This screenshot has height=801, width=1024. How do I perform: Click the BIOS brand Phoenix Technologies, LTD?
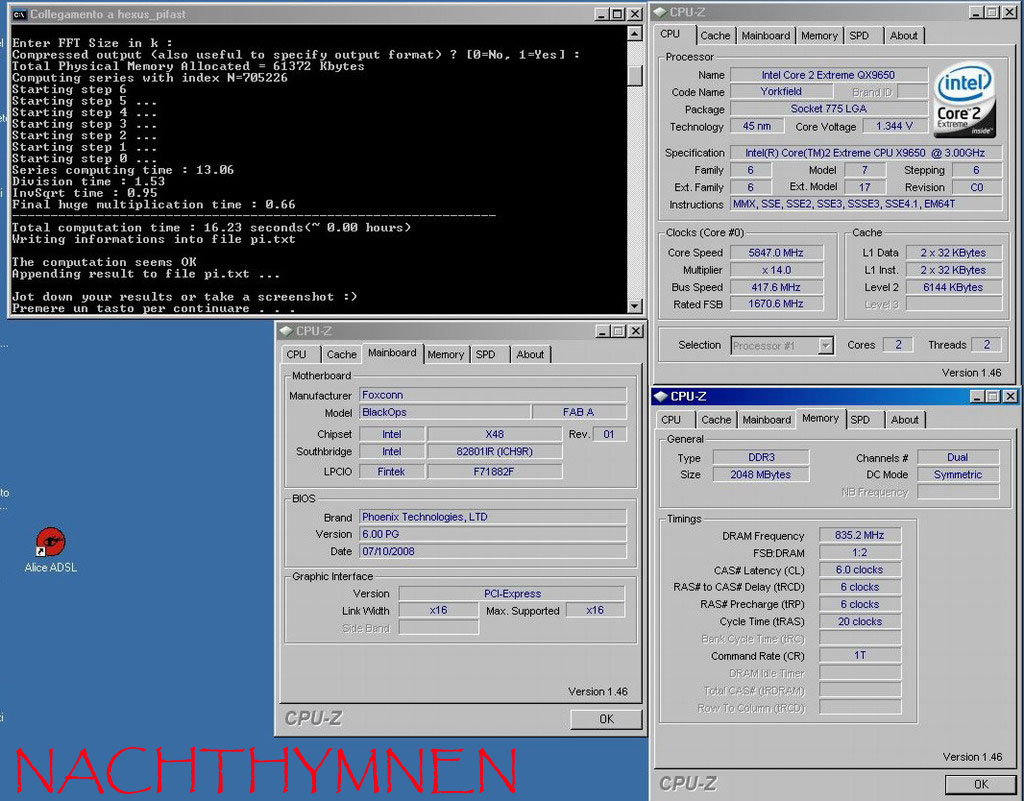tap(492, 517)
